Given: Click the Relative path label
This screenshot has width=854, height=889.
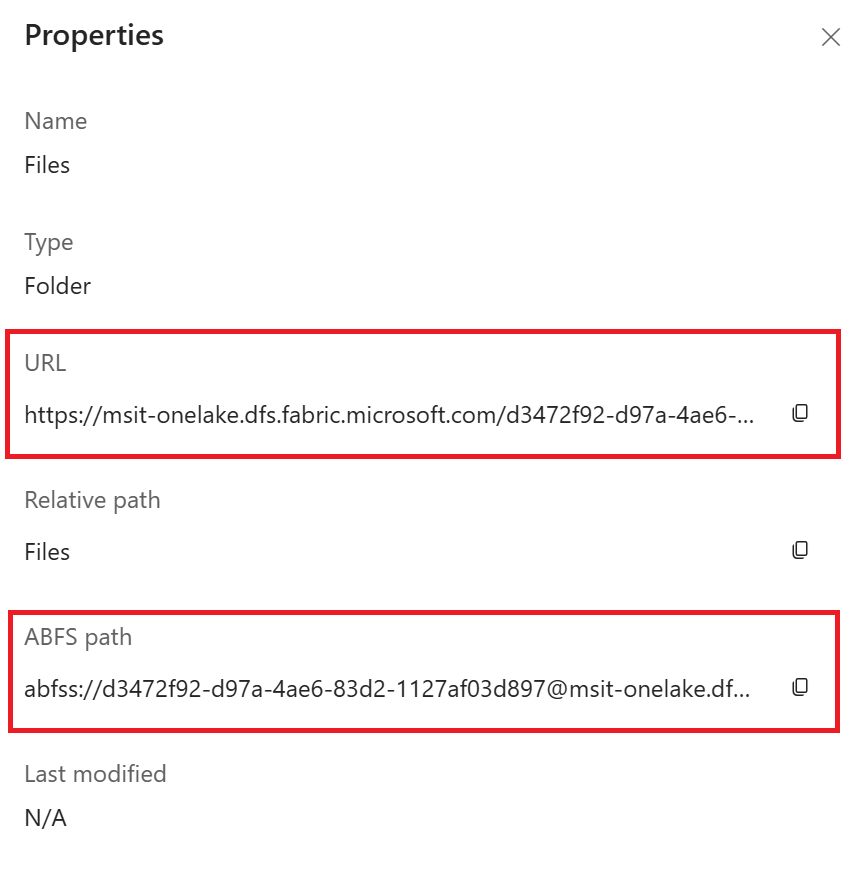Looking at the screenshot, I should pos(92,500).
